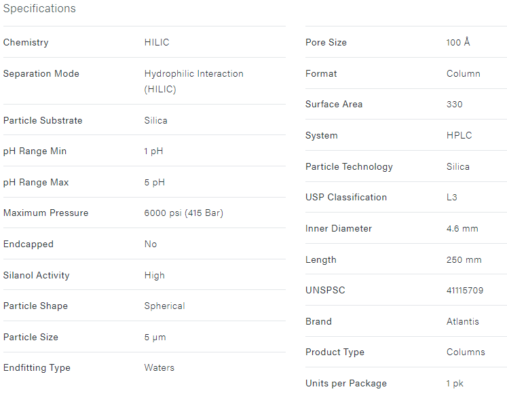507x400 pixels.
Task: Select the Spherical particle shape value
Action: pos(164,306)
